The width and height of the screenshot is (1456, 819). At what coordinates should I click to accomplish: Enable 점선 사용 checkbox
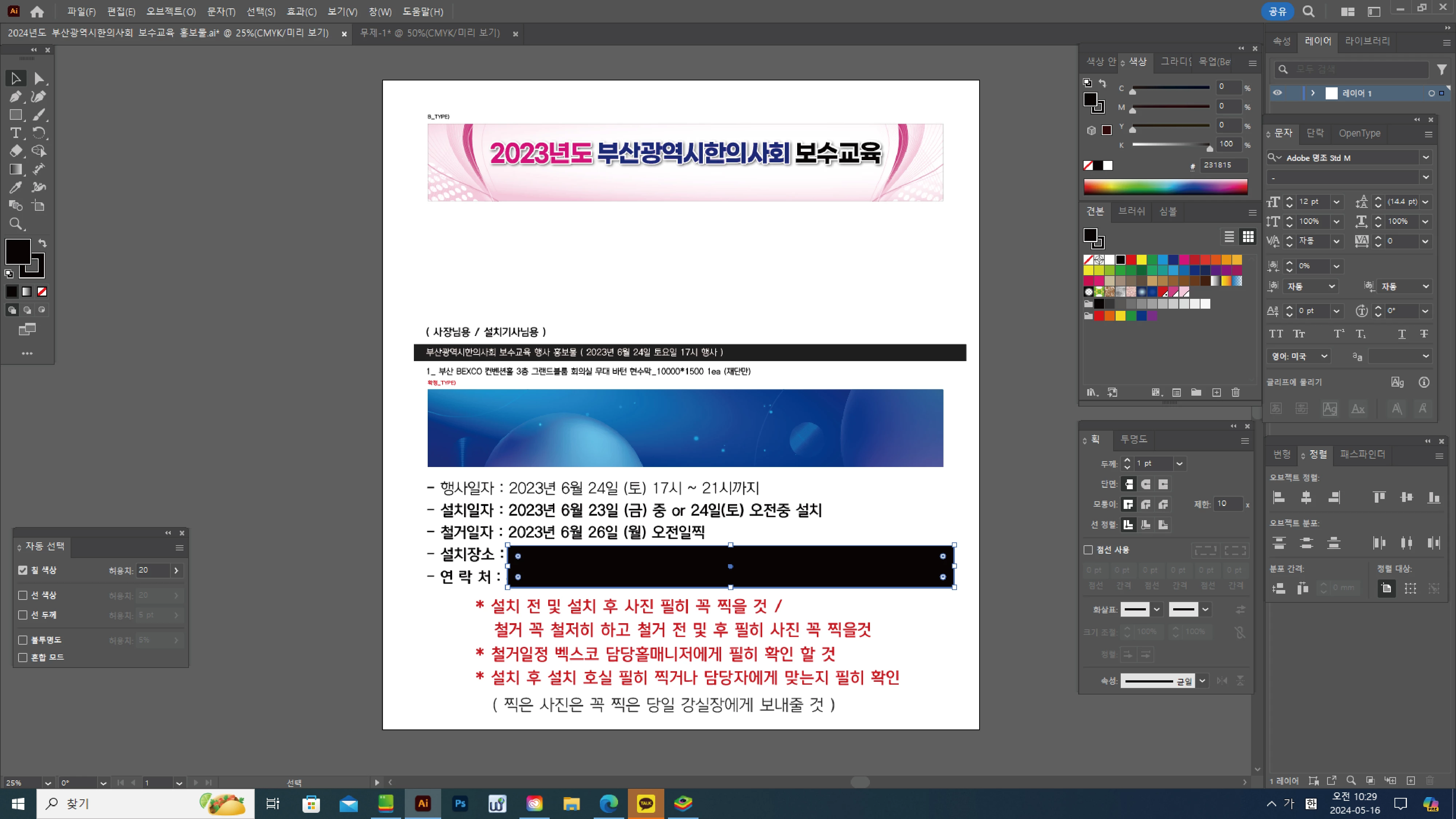coord(1088,549)
